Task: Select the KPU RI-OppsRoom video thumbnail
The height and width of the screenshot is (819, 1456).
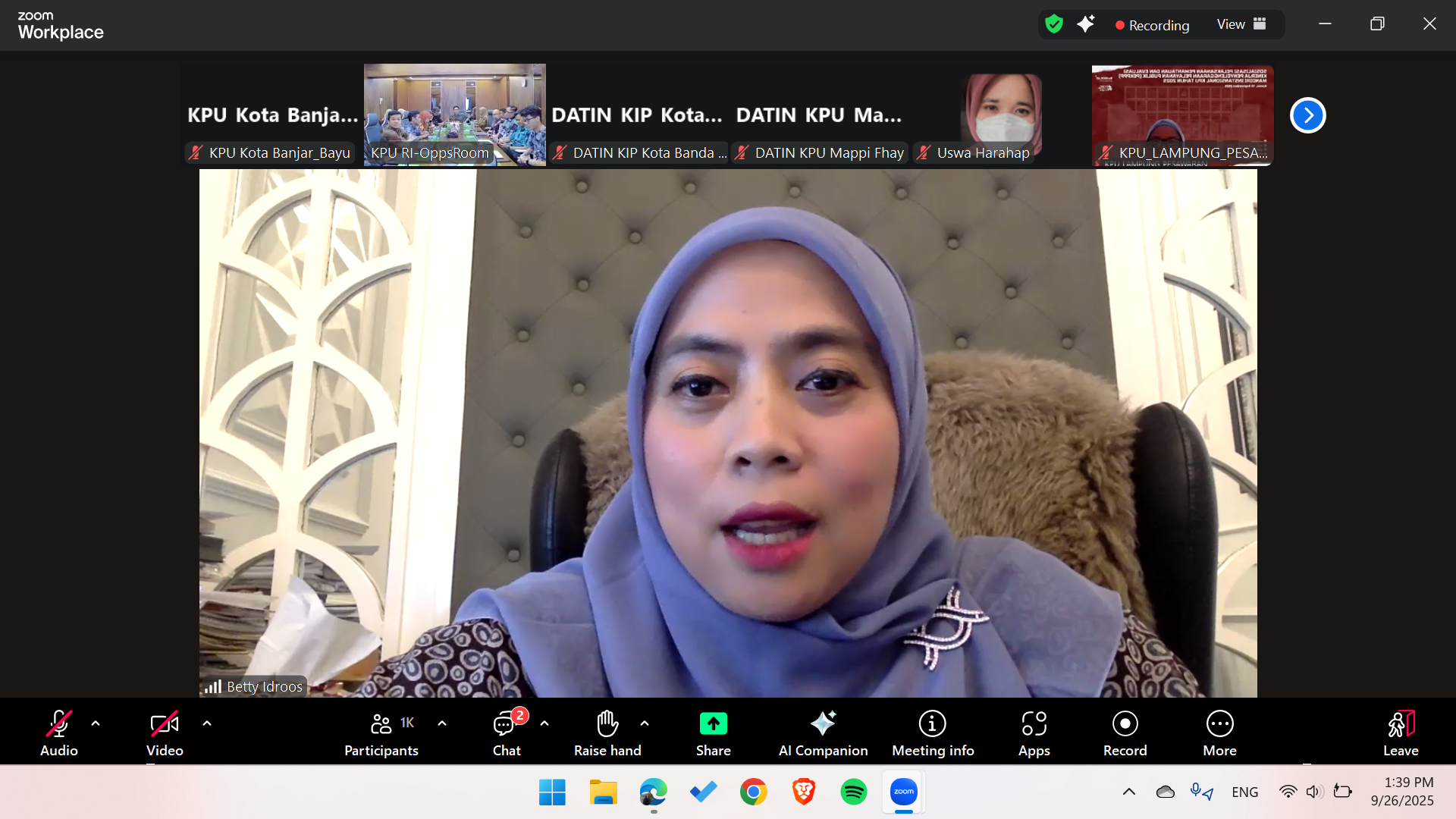Action: (x=454, y=114)
